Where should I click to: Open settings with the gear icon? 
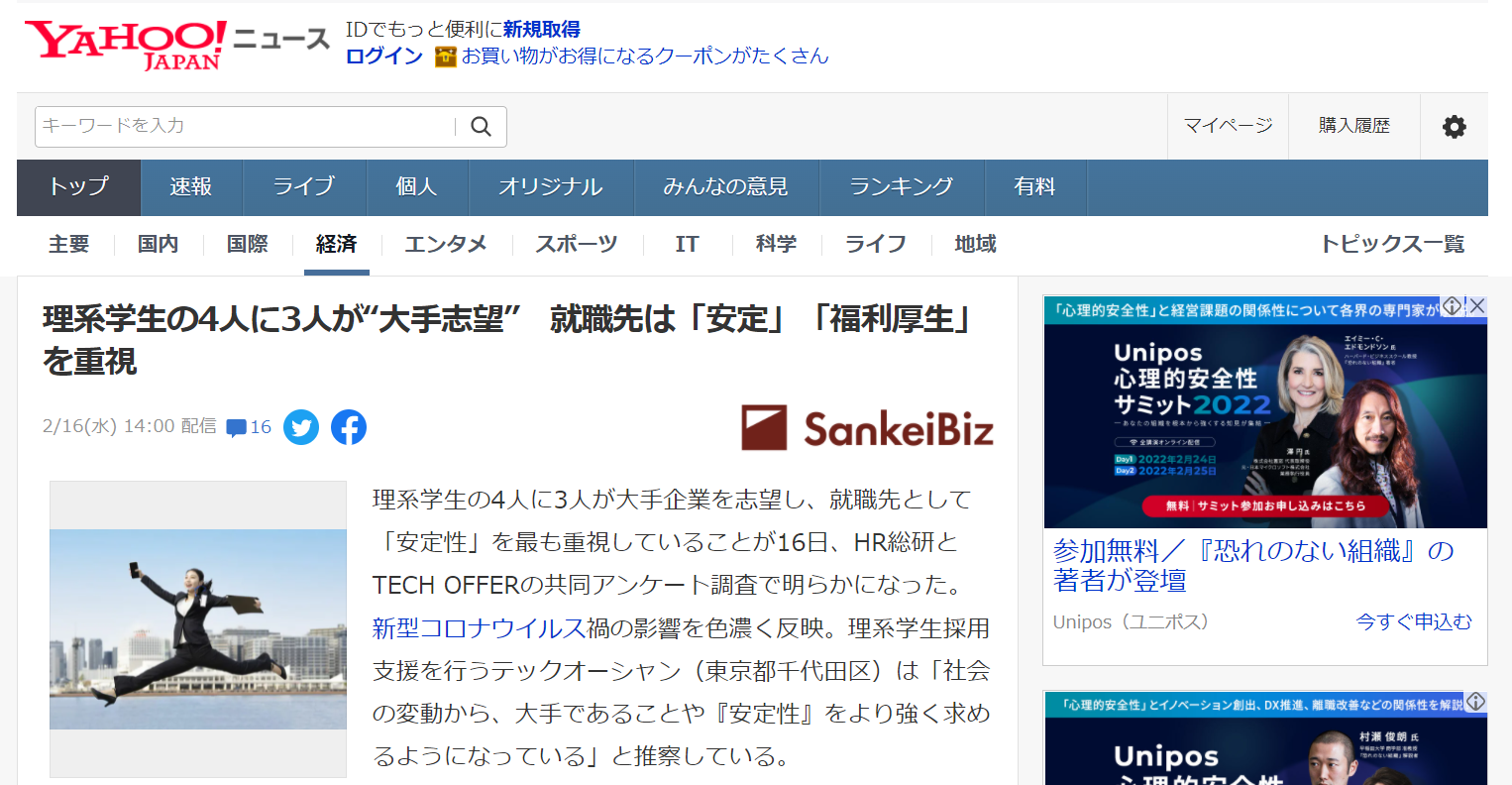tap(1454, 126)
